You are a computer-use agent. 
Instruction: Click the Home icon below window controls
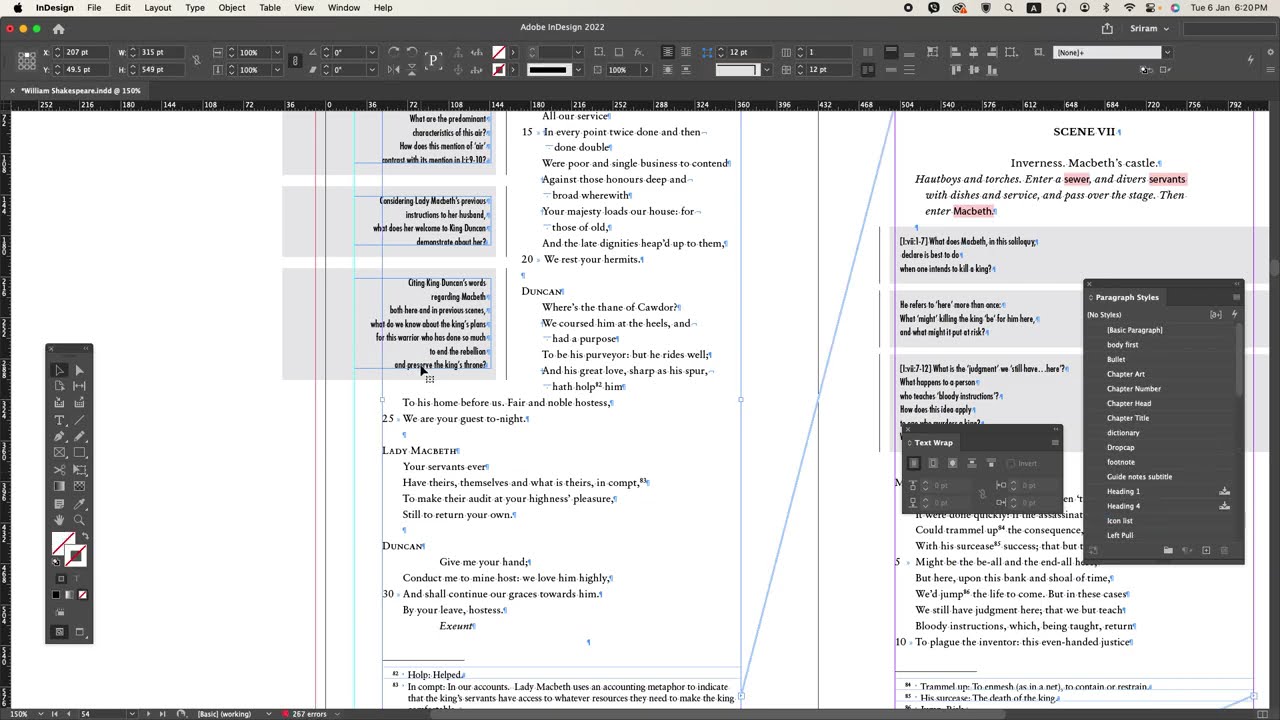click(x=58, y=30)
